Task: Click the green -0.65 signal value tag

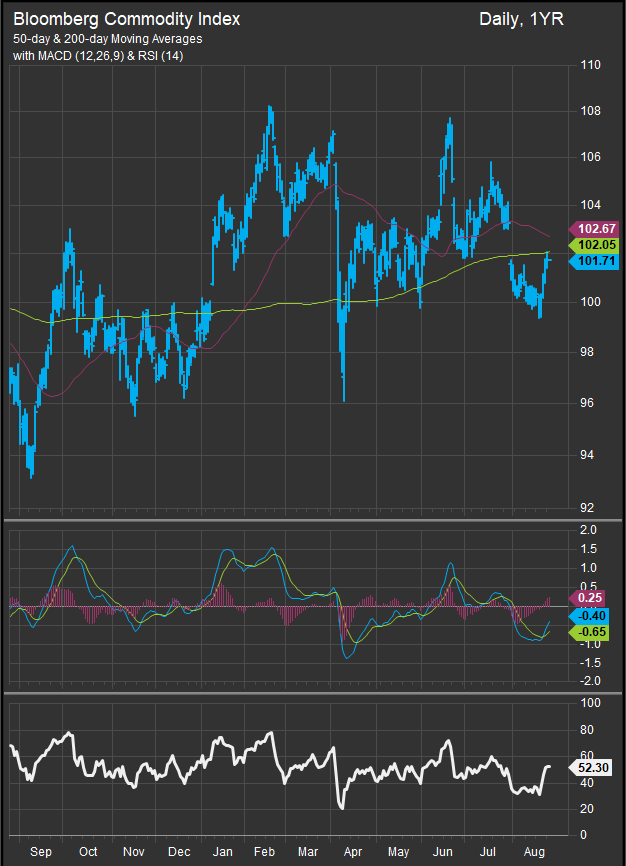Action: coord(591,632)
